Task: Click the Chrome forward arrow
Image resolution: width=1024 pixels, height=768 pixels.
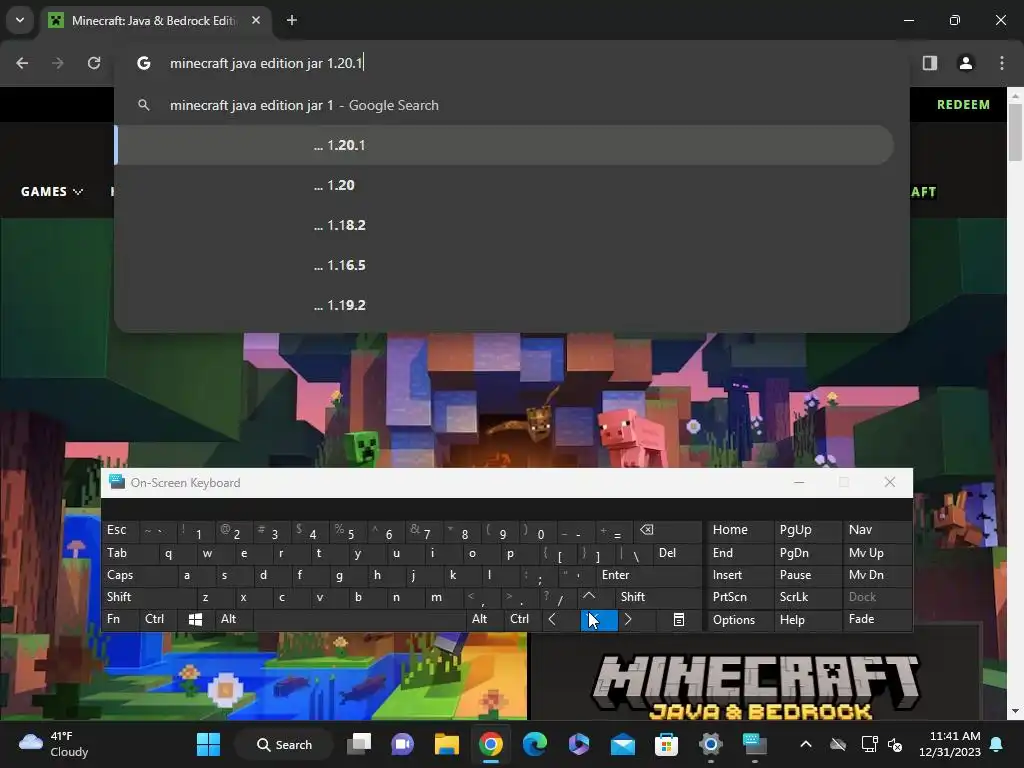Action: click(x=57, y=63)
